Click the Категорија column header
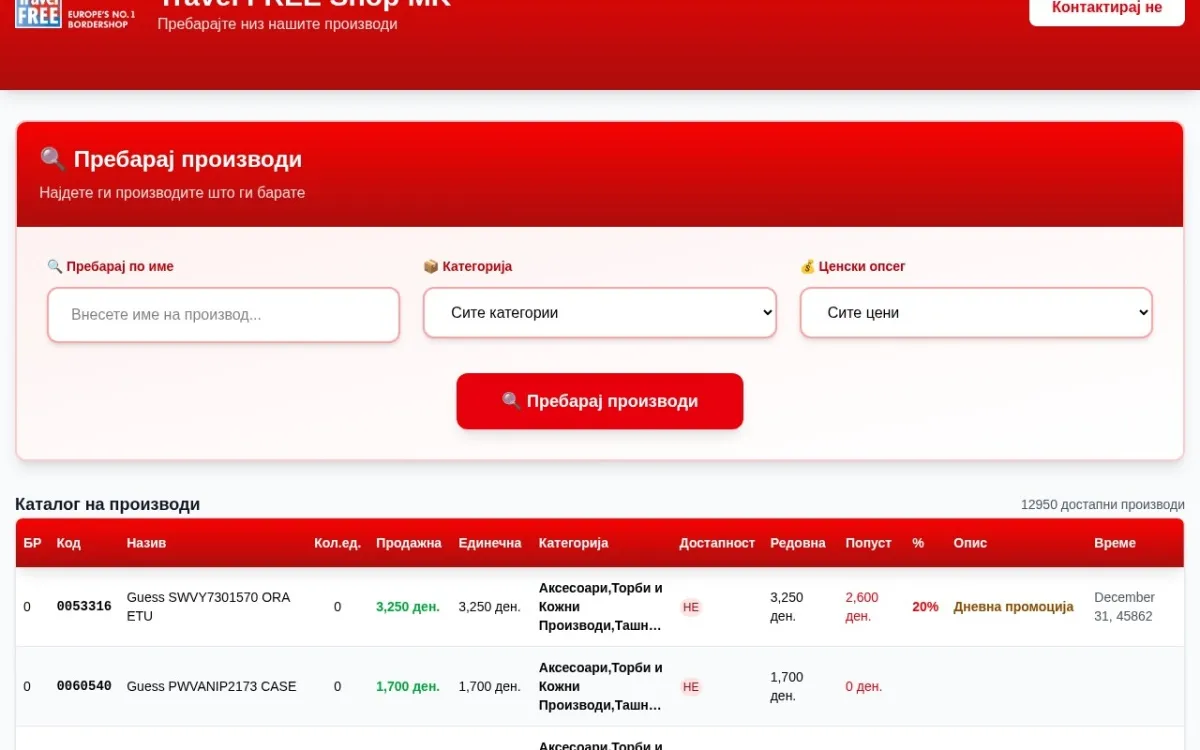 click(x=573, y=543)
